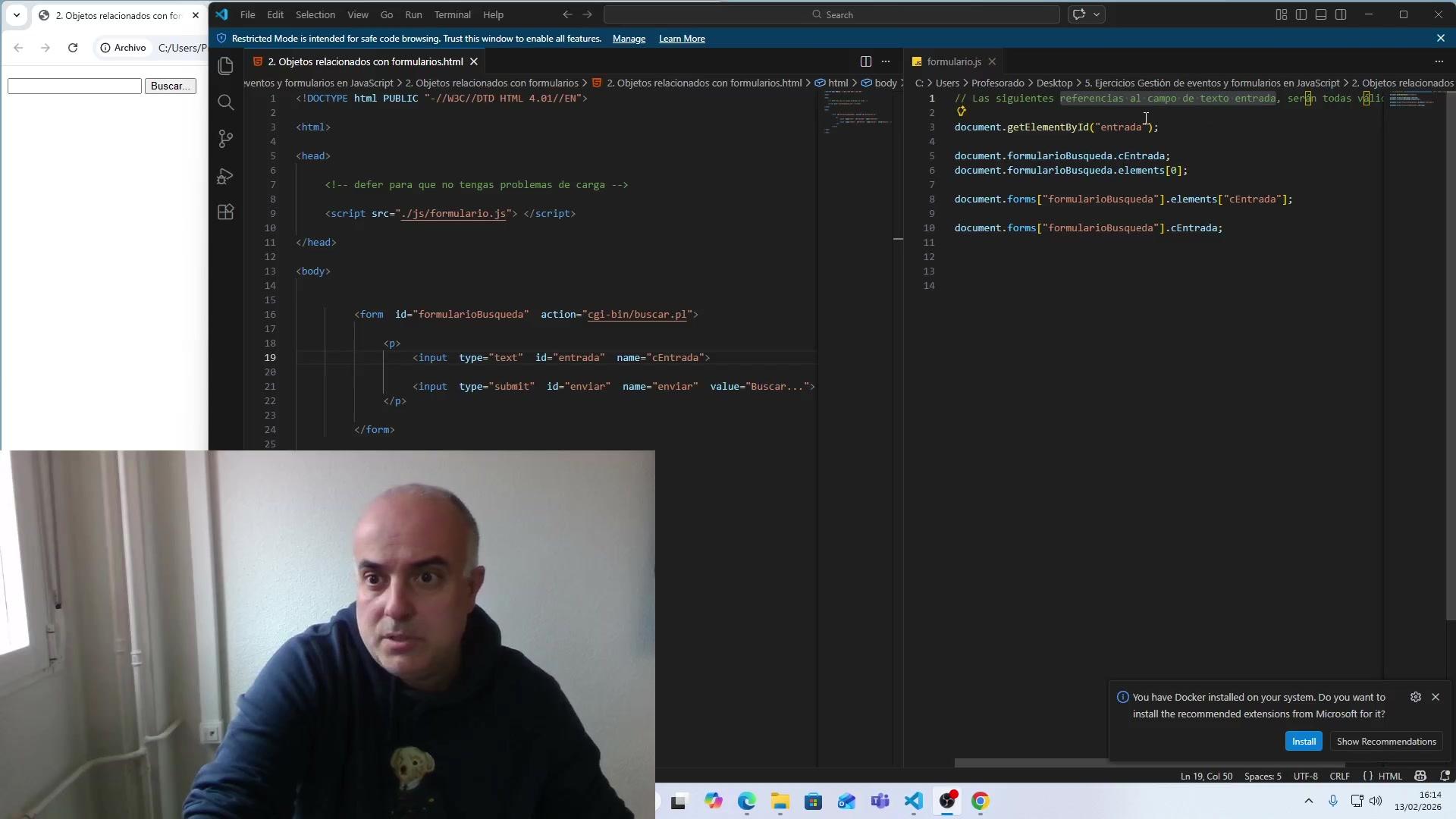Click the Learn More link
This screenshot has width=1456, height=819.
(682, 39)
